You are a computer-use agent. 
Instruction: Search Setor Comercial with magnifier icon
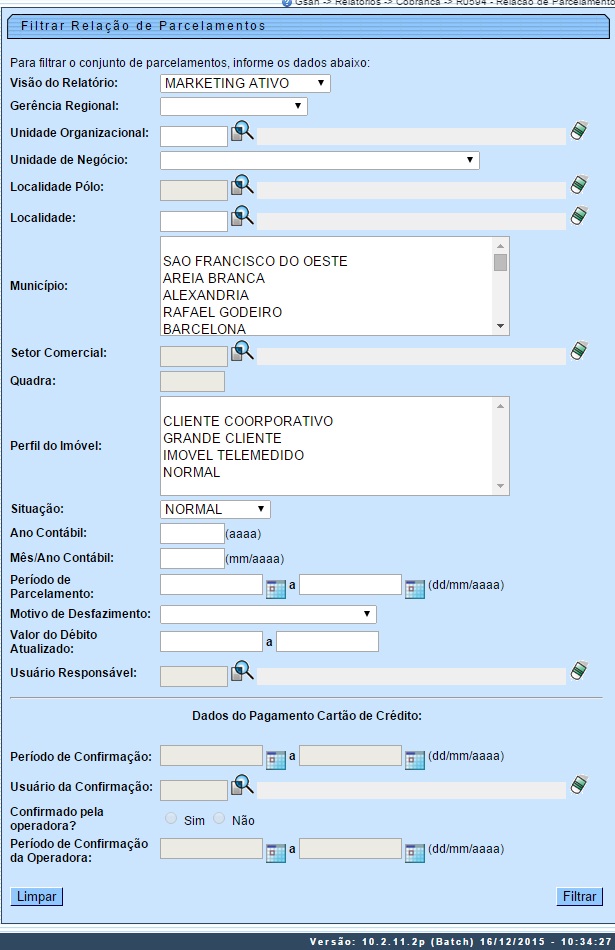point(242,351)
